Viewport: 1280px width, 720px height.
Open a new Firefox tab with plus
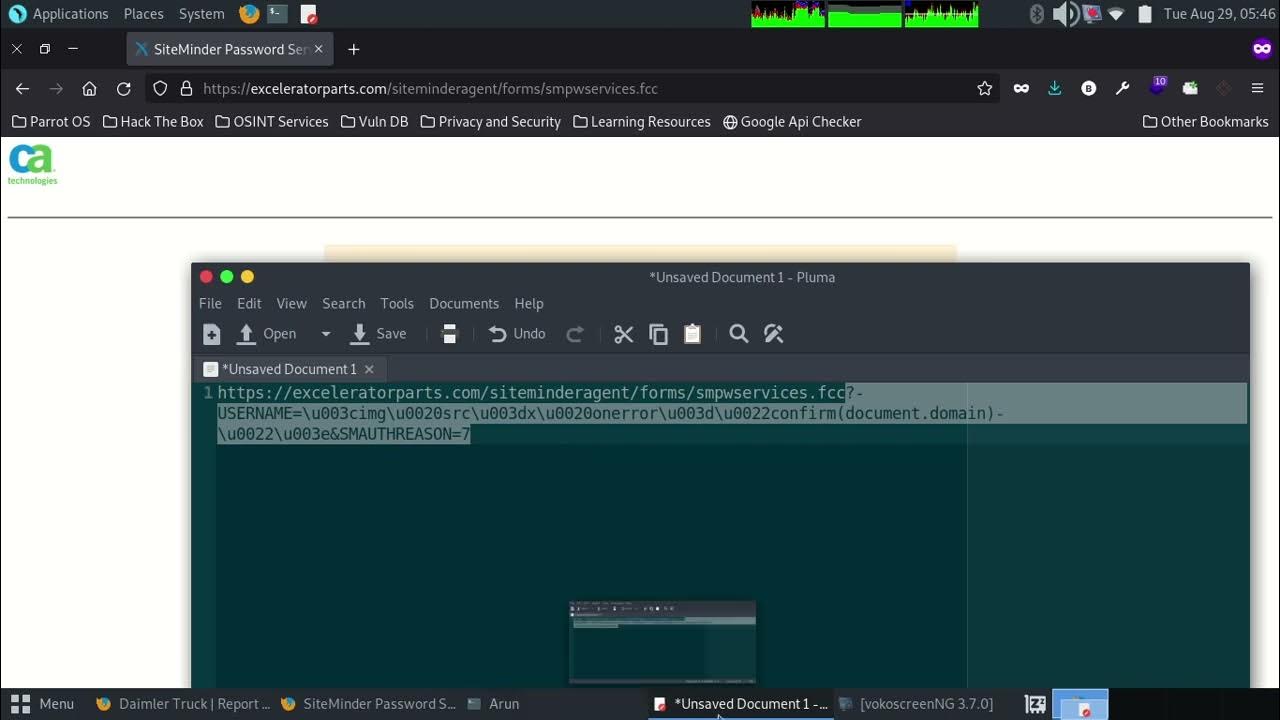click(x=353, y=49)
